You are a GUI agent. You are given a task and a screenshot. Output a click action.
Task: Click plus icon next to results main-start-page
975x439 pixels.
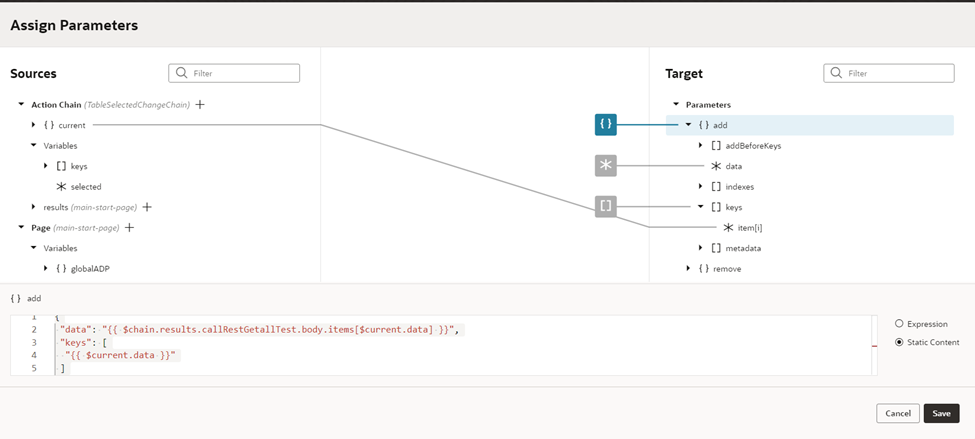coord(147,207)
